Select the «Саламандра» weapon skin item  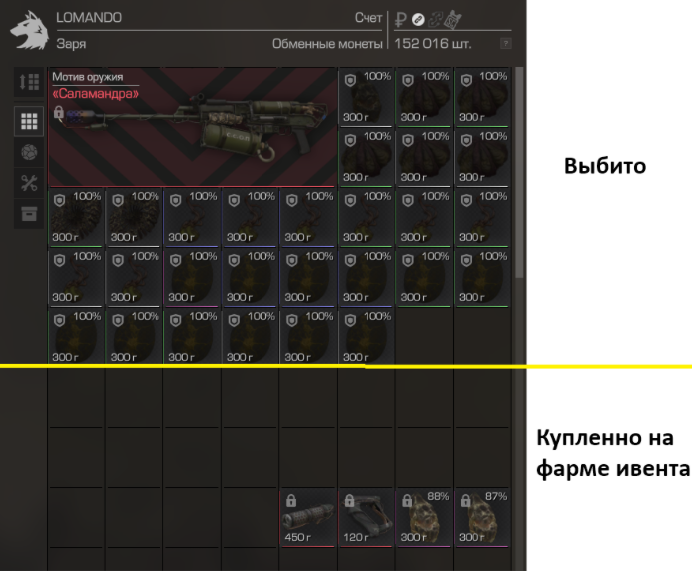192,127
